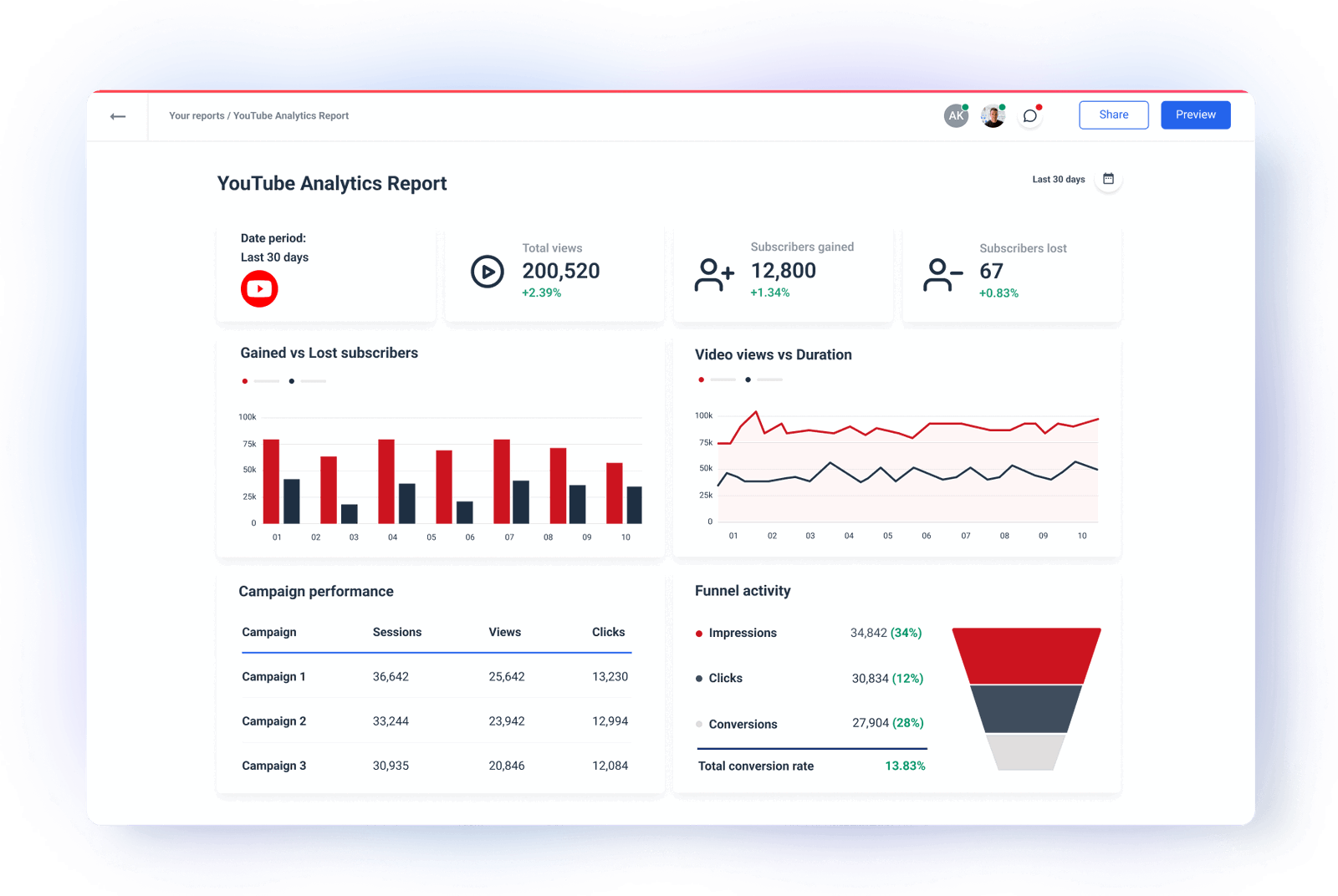Select the Campaign 2 row in the table
1338x896 pixels.
[435, 720]
